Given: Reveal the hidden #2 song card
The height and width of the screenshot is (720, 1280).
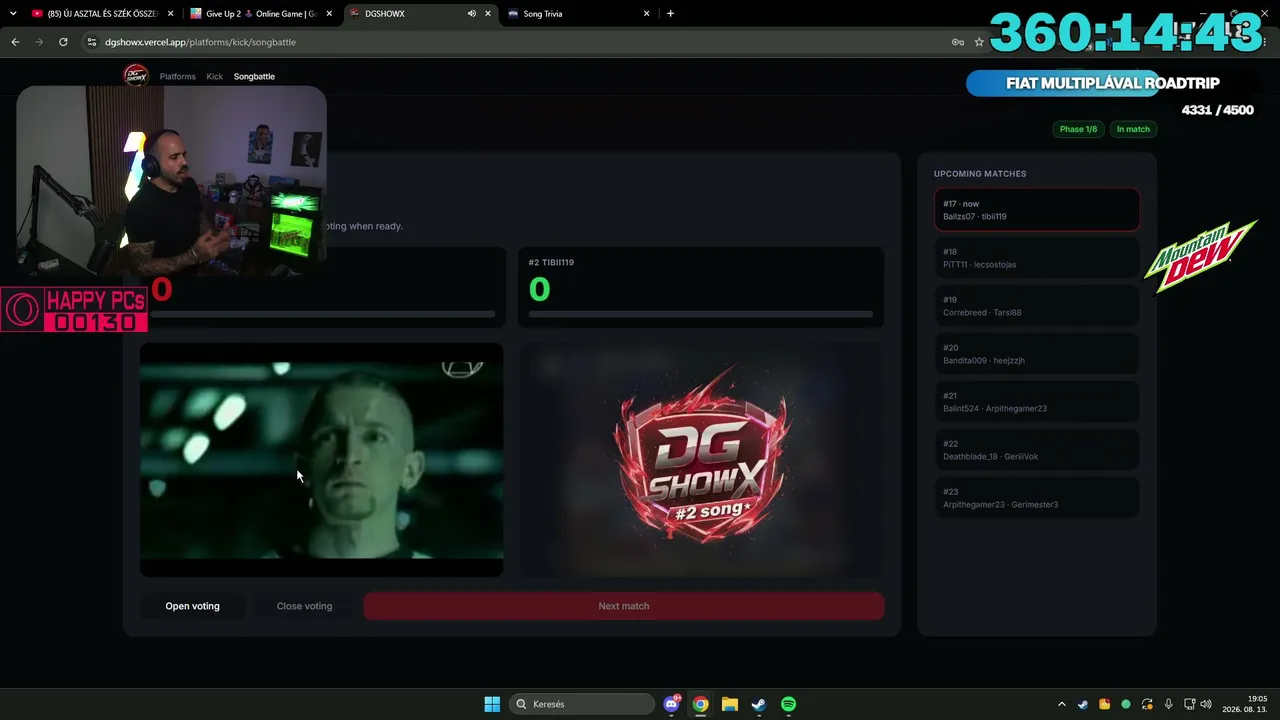Looking at the screenshot, I should point(701,460).
